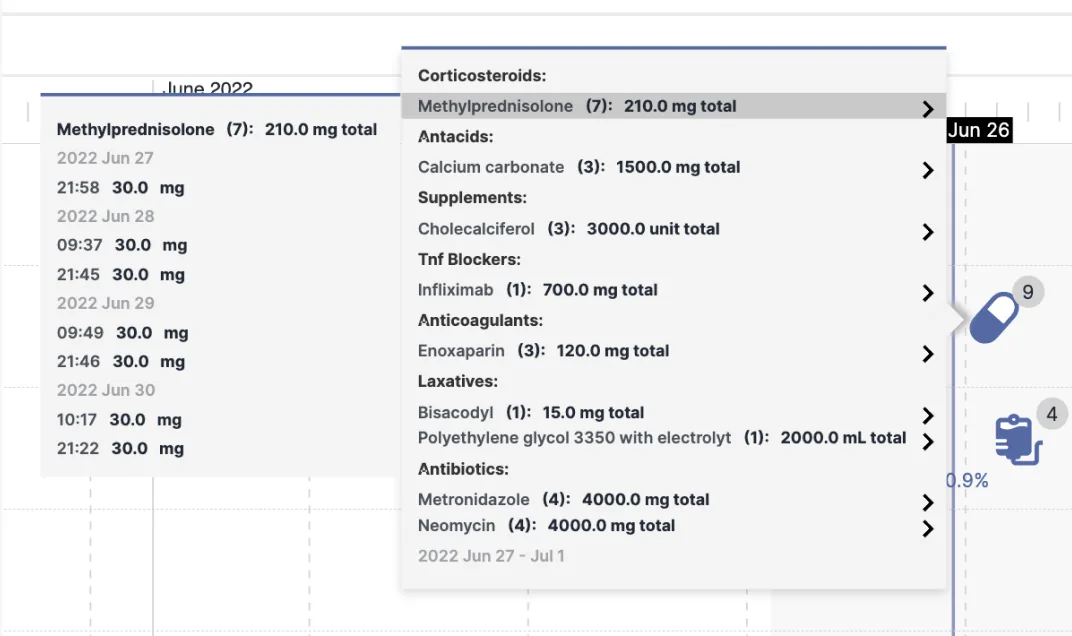The image size is (1072, 636).
Task: Click the Methylprednisolone (7) detail panel title
Action: pos(217,129)
